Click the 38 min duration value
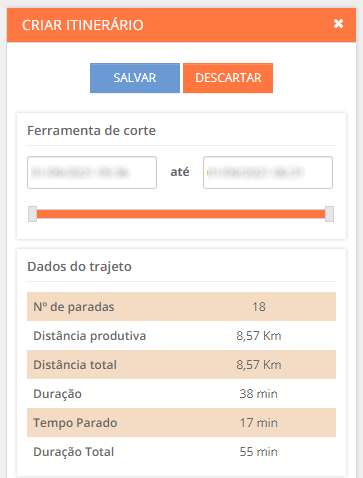Viewport: 363px width, 478px height. 259,394
